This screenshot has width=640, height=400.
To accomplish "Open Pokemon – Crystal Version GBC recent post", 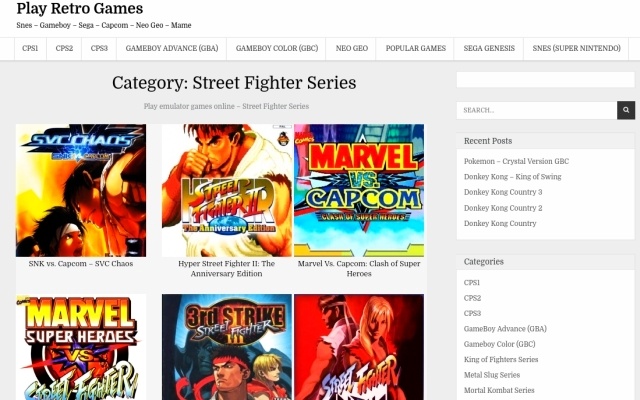I will (516, 161).
